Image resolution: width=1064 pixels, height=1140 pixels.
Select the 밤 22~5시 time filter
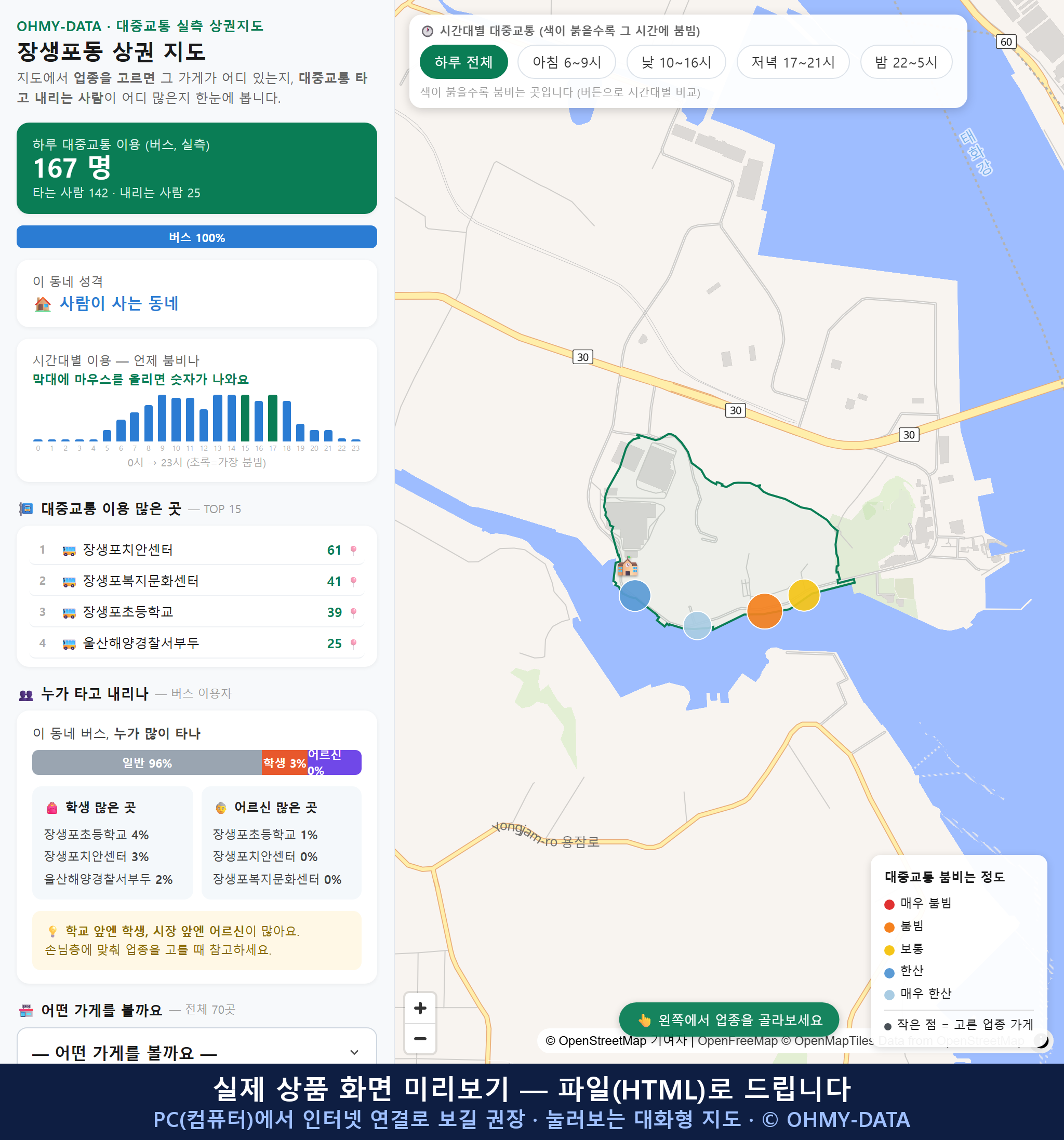(906, 62)
